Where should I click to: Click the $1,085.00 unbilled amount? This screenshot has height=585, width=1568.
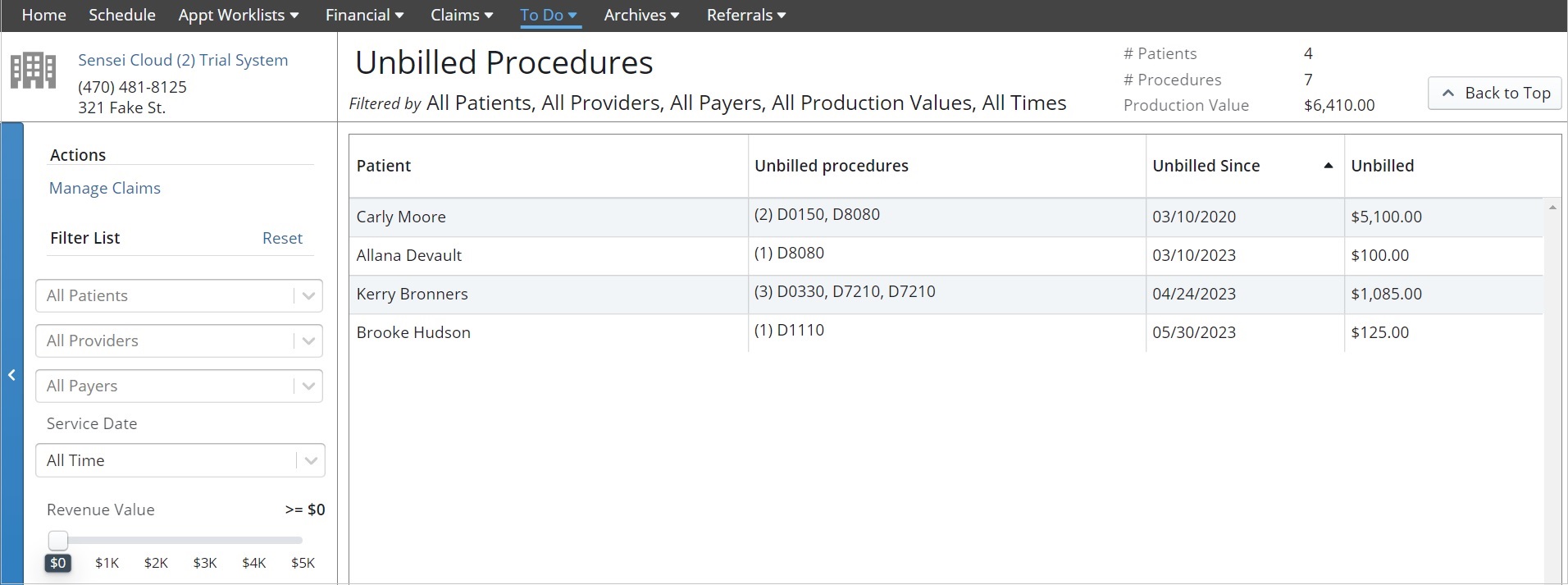[1386, 294]
